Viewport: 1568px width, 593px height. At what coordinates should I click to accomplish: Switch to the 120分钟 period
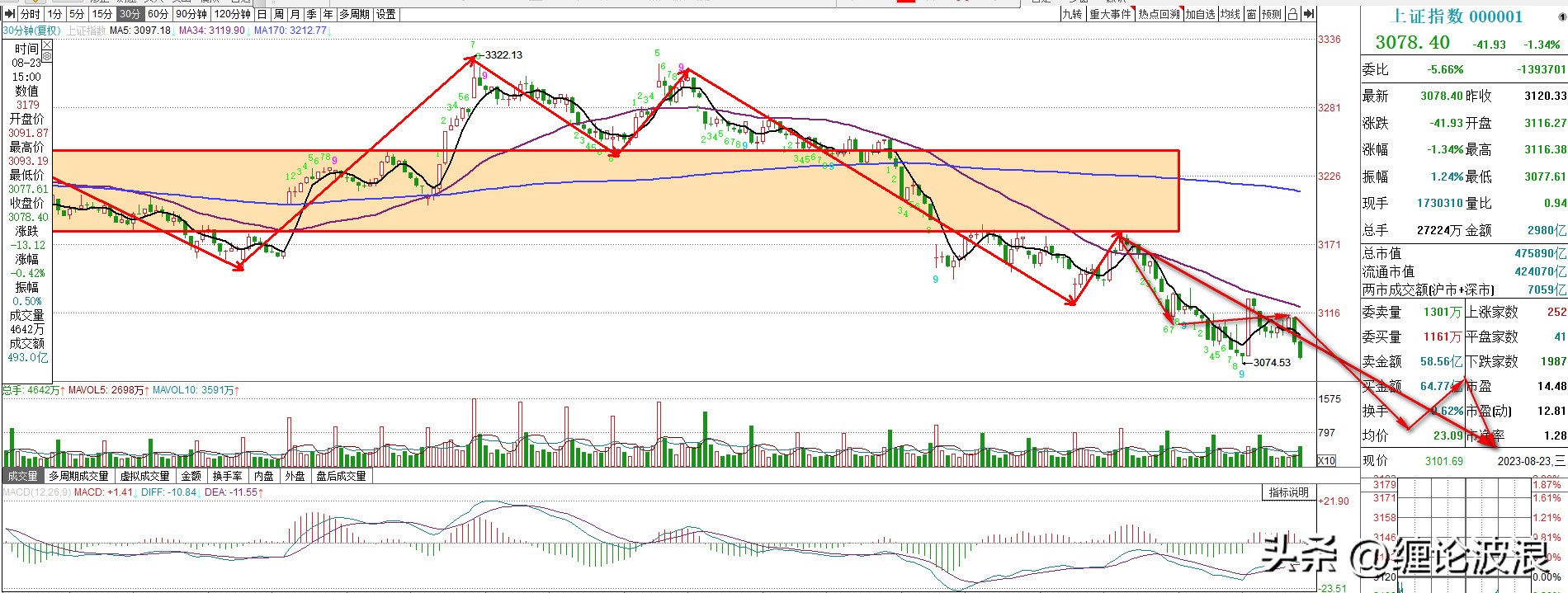[233, 14]
